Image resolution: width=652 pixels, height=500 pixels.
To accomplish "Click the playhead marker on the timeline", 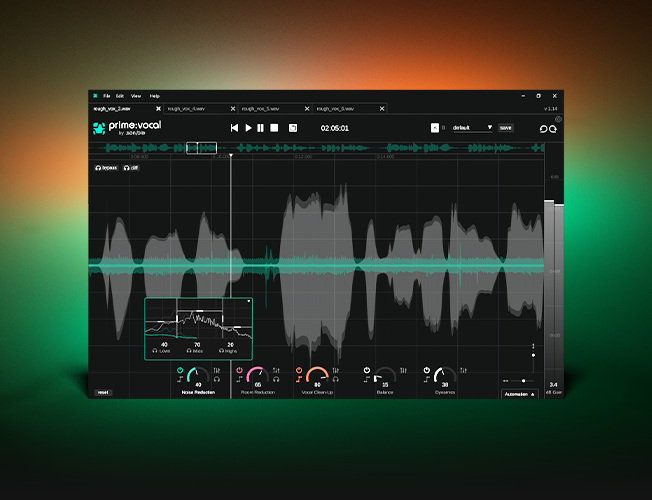I will 231,156.
